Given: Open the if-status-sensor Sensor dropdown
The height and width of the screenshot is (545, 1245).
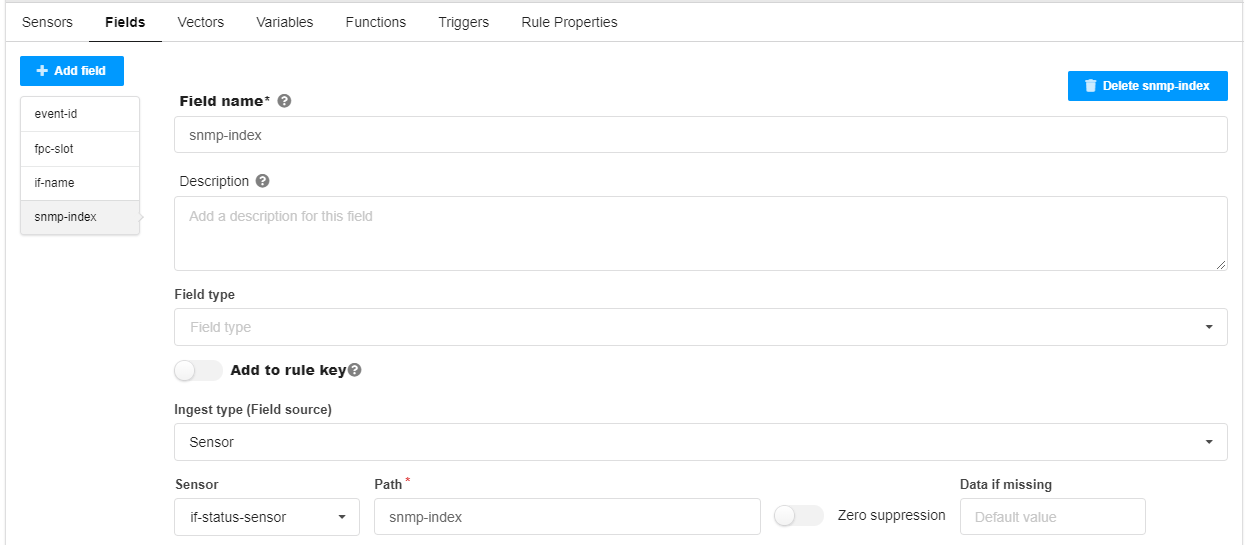Looking at the screenshot, I should [266, 517].
